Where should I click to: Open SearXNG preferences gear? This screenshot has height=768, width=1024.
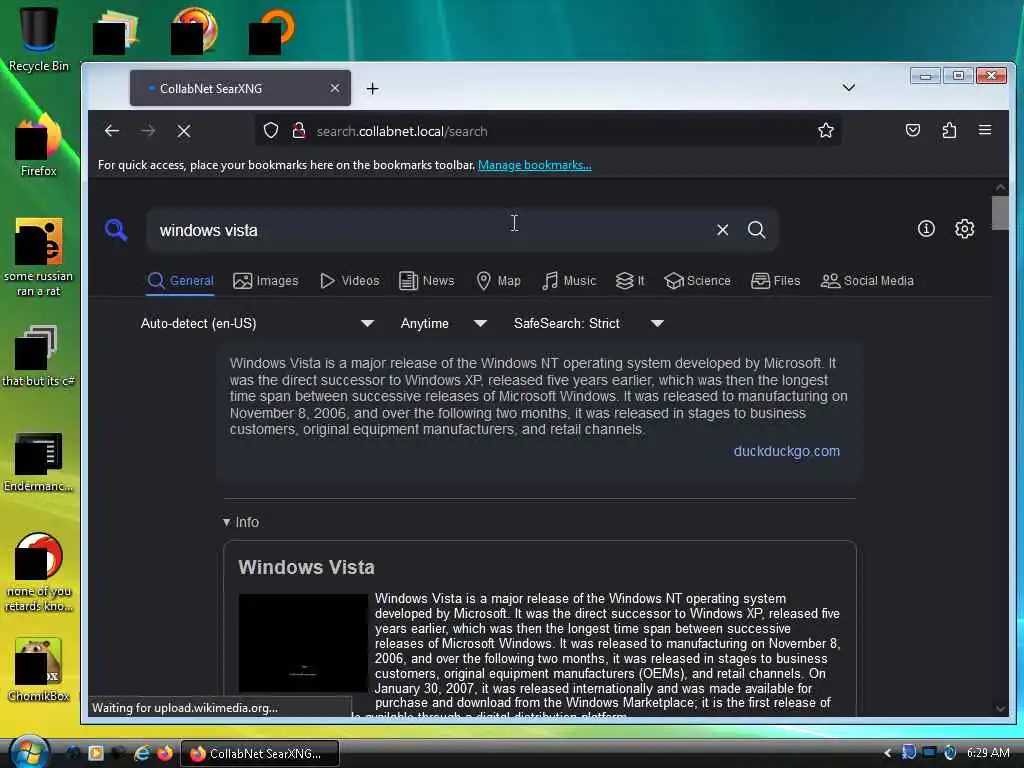(965, 229)
